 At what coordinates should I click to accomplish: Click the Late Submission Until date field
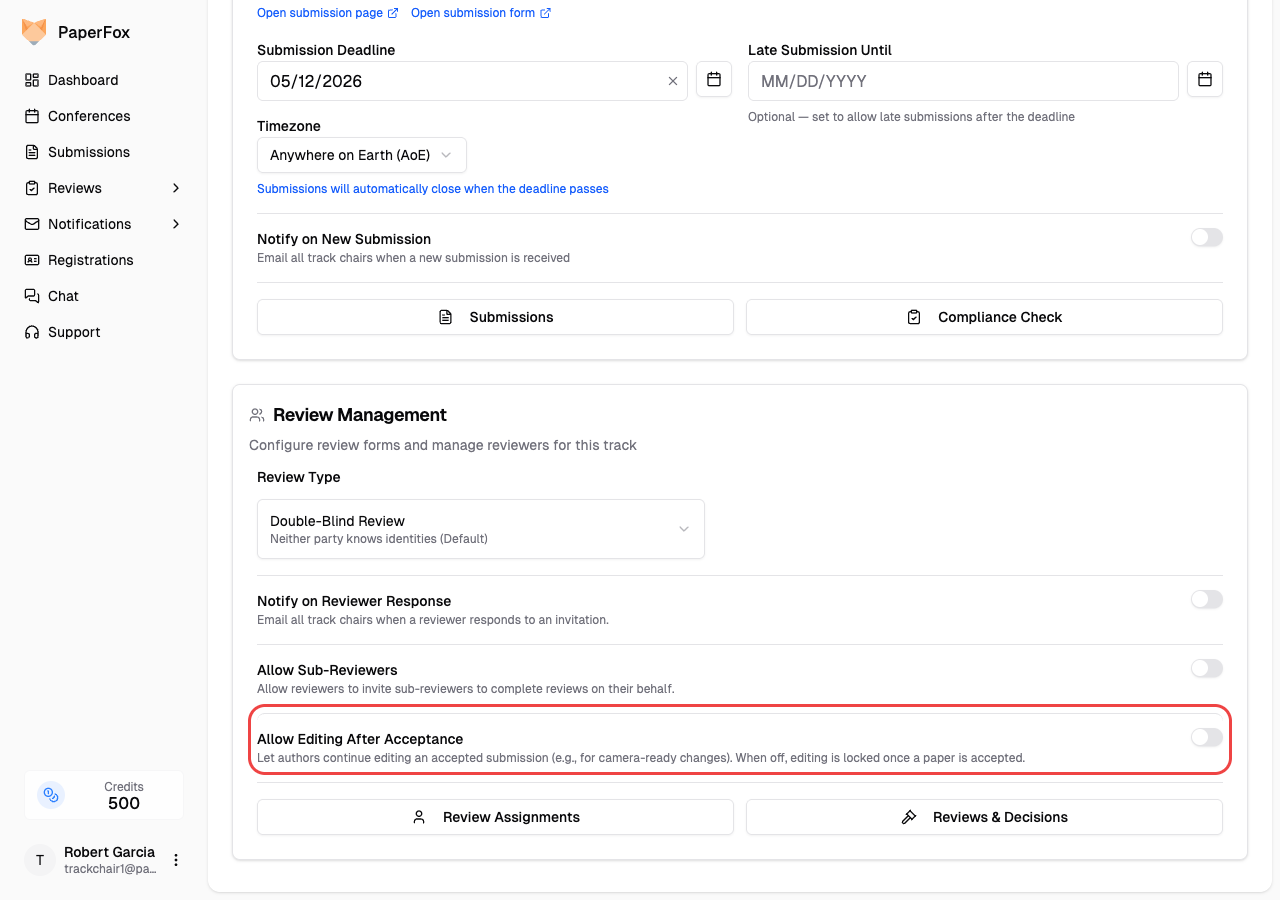pos(962,81)
